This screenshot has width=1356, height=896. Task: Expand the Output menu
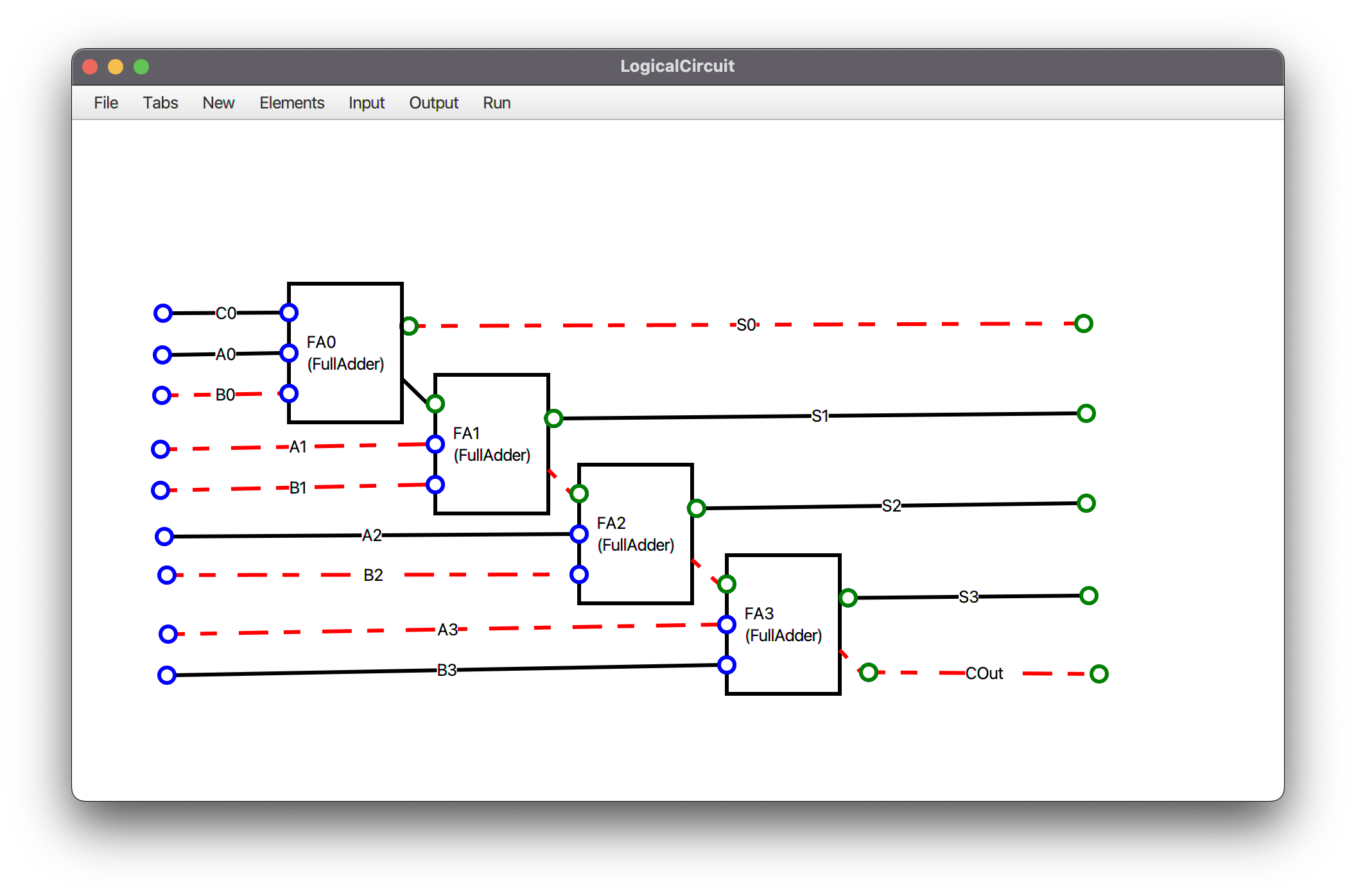click(433, 103)
